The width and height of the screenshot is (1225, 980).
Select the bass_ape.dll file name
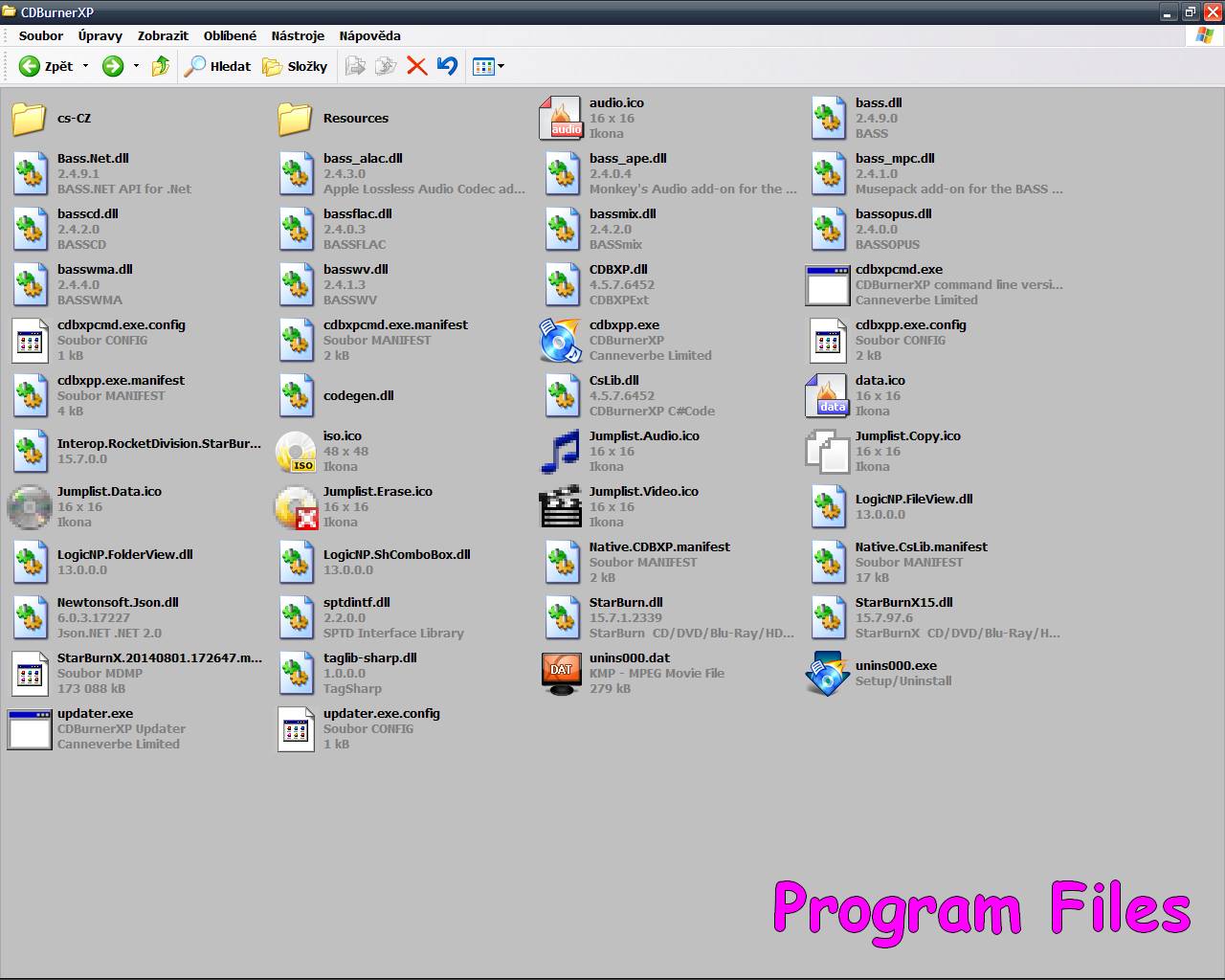[x=628, y=158]
